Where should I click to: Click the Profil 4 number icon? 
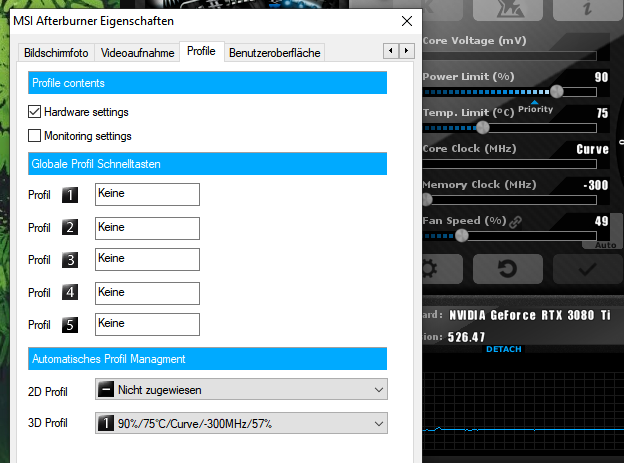tap(70, 292)
